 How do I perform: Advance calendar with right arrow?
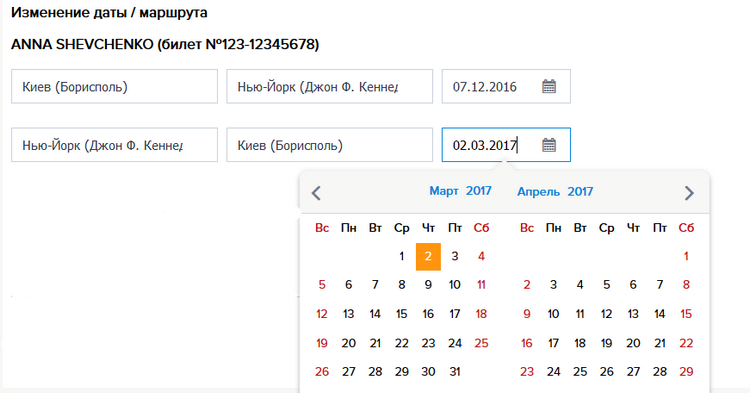(689, 193)
